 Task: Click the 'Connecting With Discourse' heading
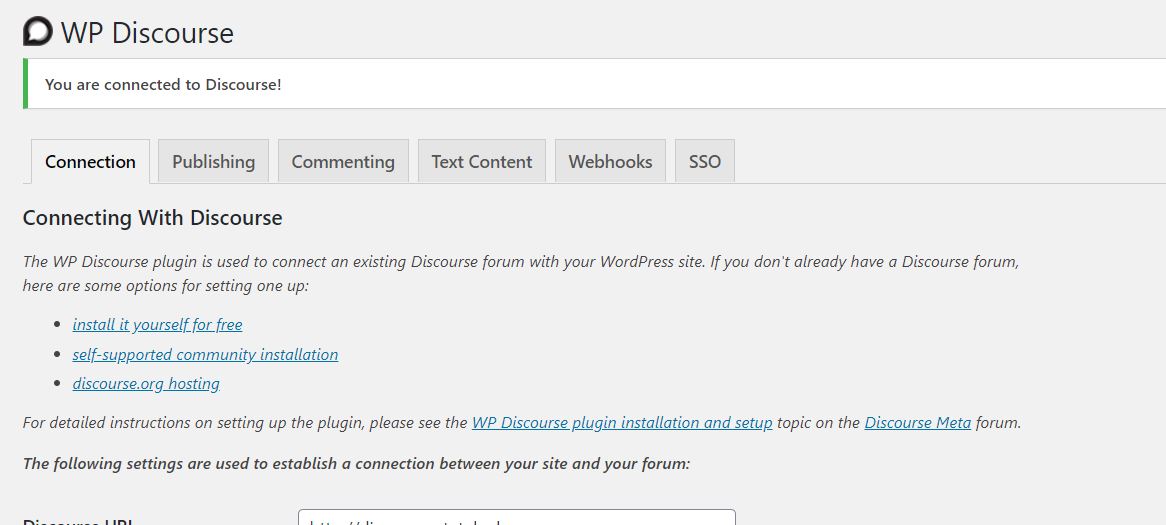click(x=152, y=218)
